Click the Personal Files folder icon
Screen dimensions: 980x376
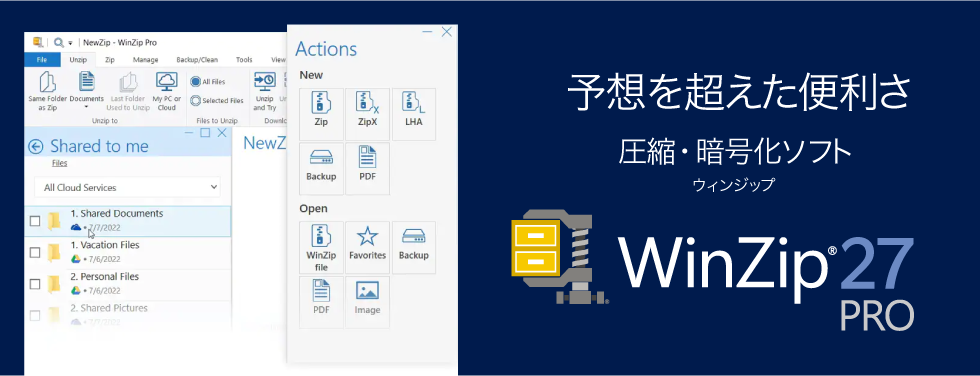click(x=55, y=284)
